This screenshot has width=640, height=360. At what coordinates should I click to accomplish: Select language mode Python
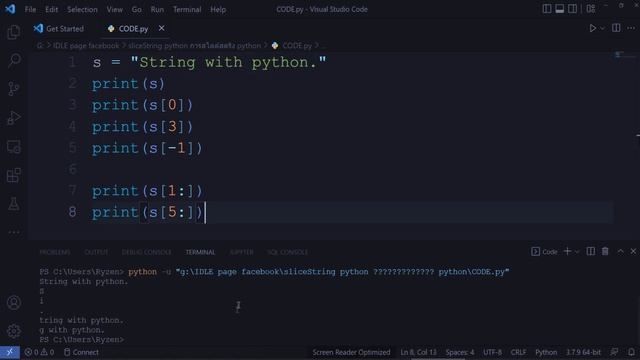click(x=546, y=352)
